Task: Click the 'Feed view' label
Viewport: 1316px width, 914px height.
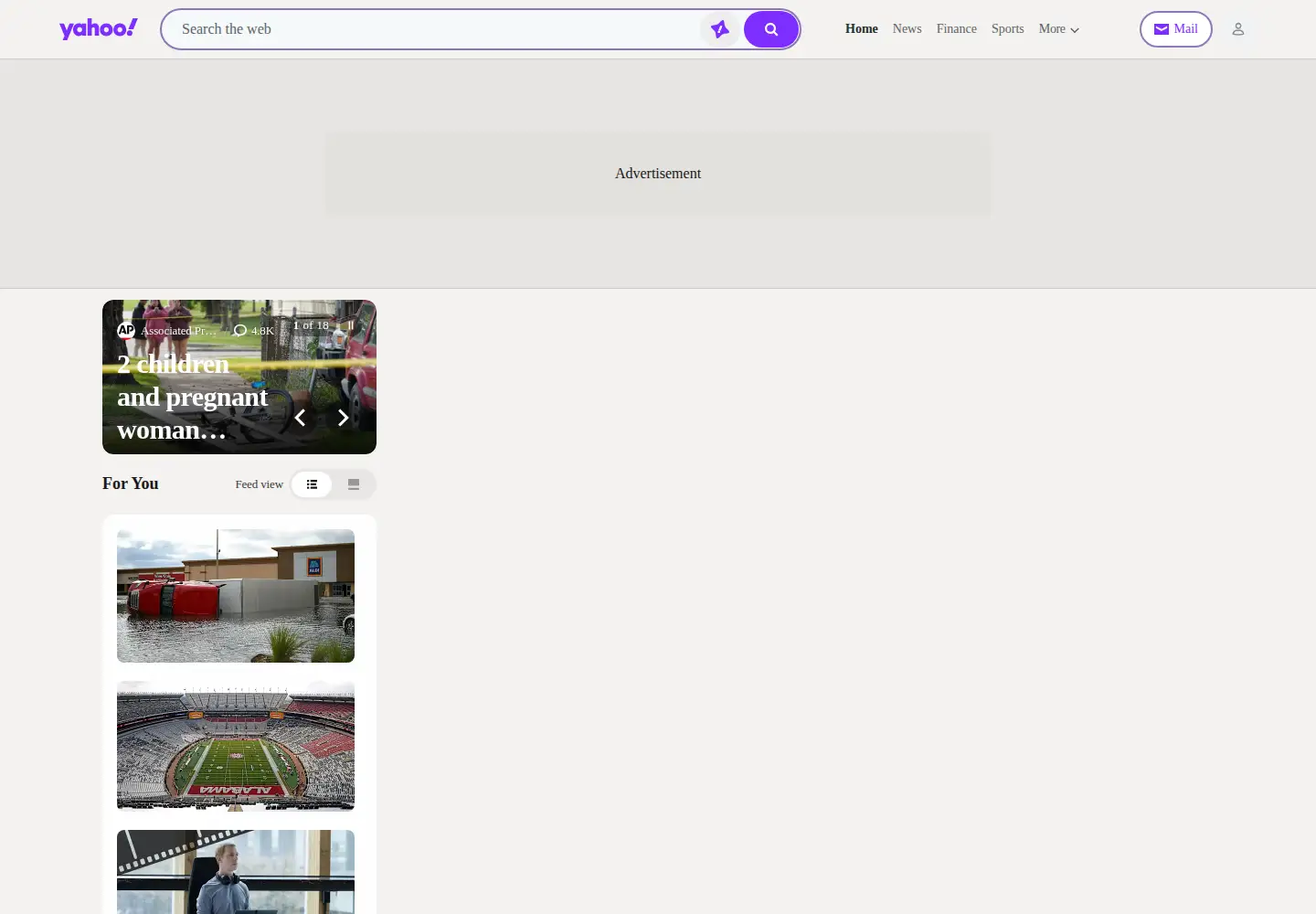Action: (260, 484)
